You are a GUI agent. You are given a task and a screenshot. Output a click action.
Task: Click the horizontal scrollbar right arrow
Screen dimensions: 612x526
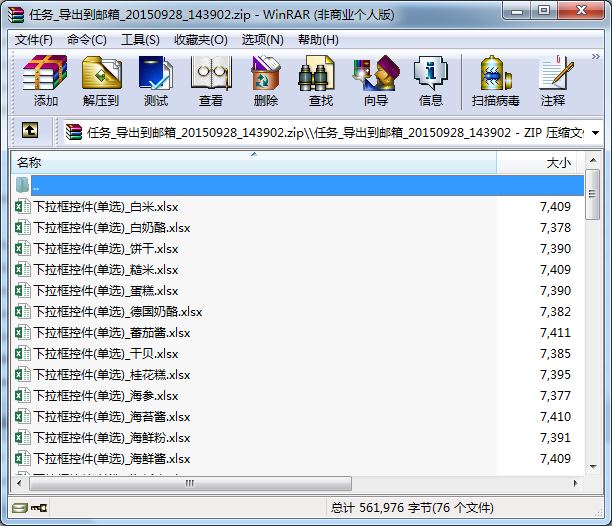point(576,483)
